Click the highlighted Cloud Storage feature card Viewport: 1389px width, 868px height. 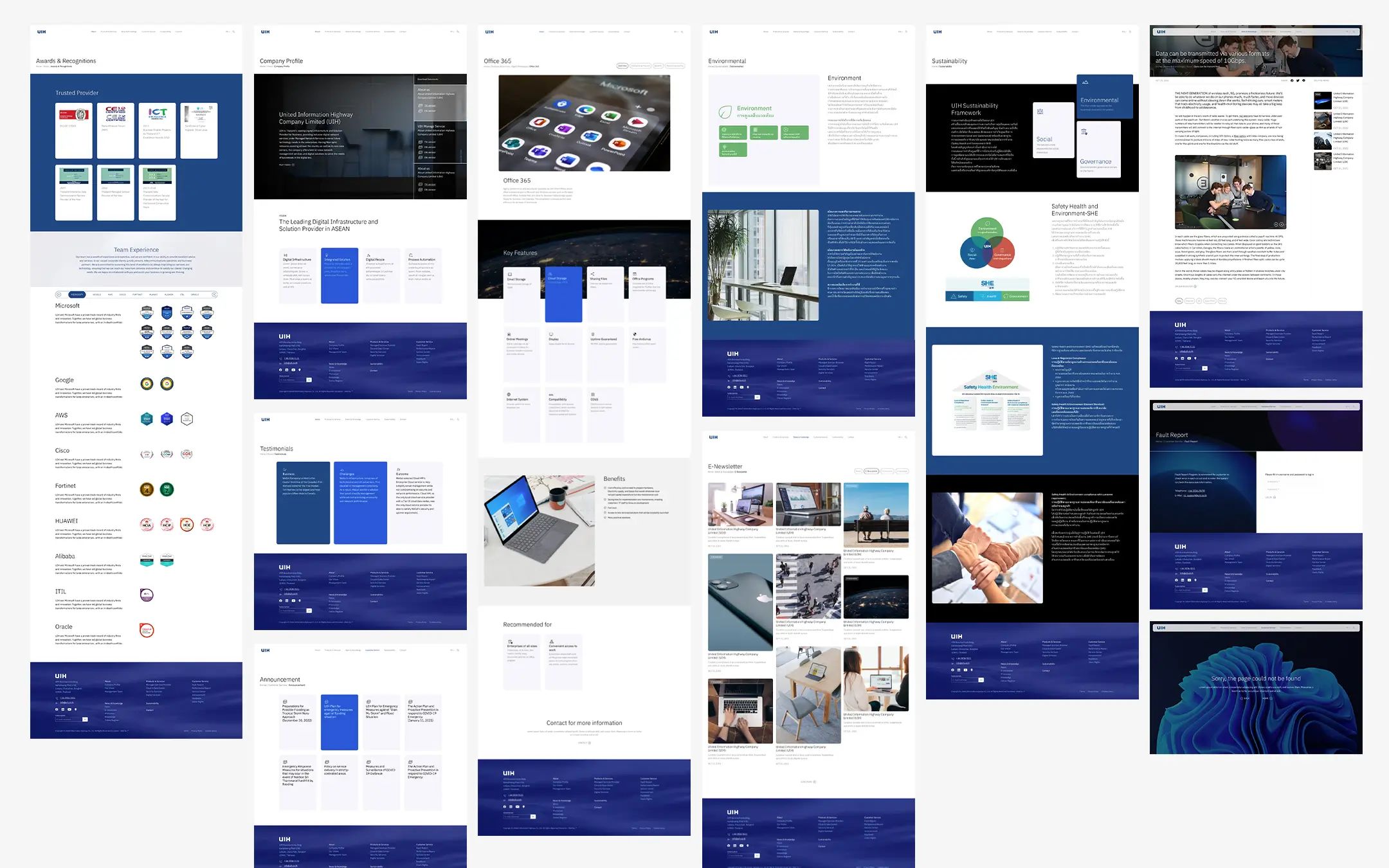click(x=563, y=294)
